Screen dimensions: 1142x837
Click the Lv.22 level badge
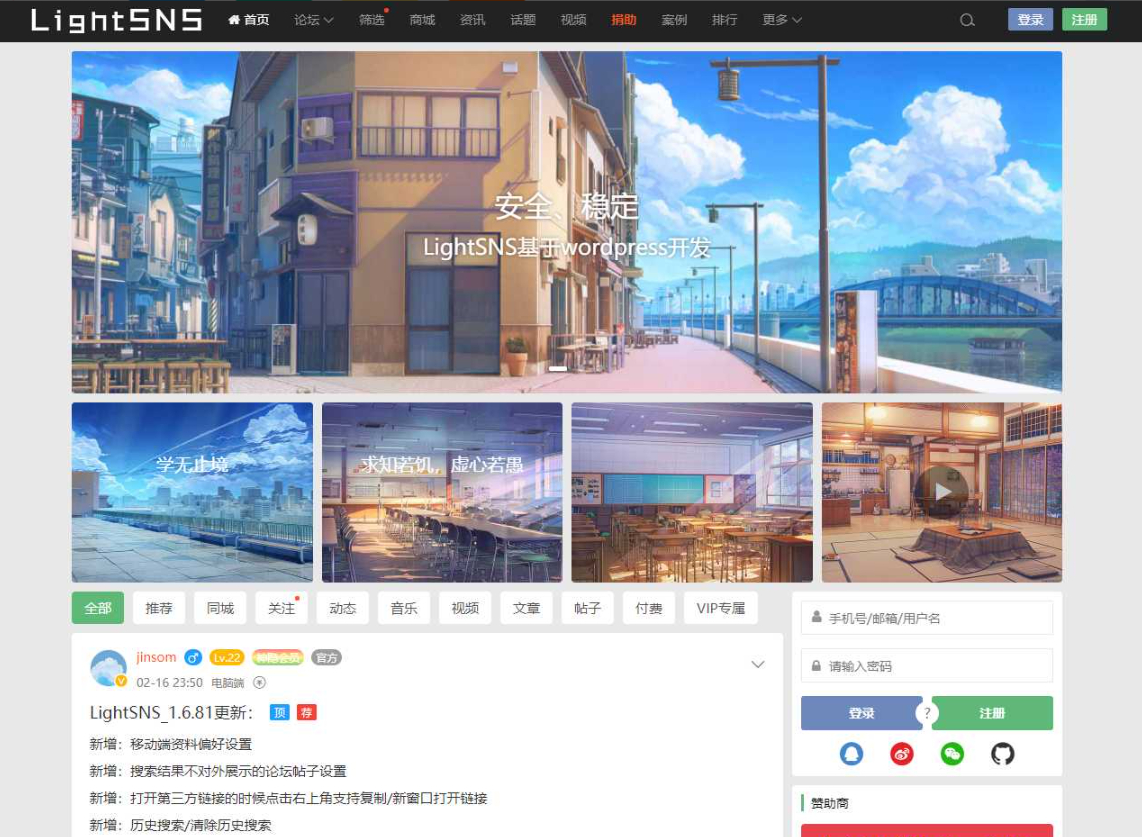point(227,658)
